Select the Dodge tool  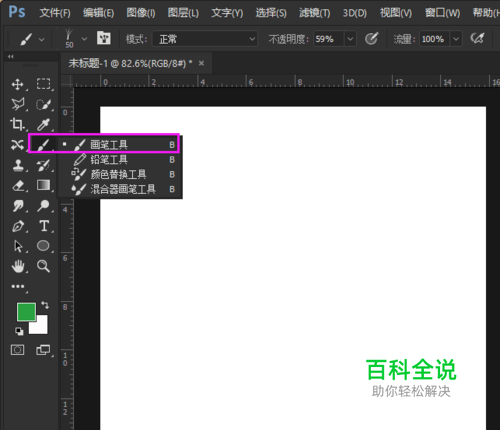tap(43, 206)
